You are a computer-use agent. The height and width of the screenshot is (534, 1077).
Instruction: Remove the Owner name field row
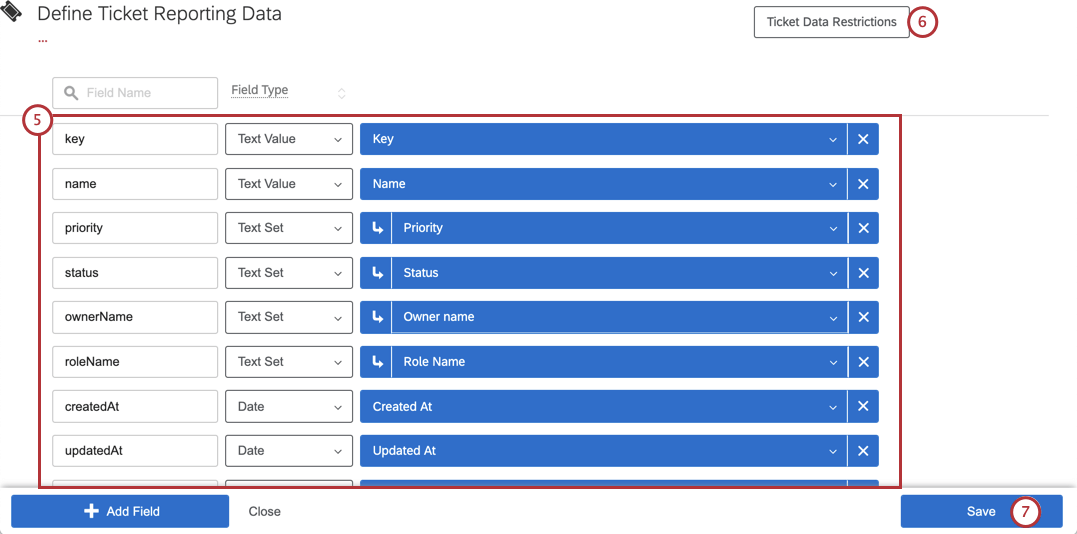pos(863,317)
